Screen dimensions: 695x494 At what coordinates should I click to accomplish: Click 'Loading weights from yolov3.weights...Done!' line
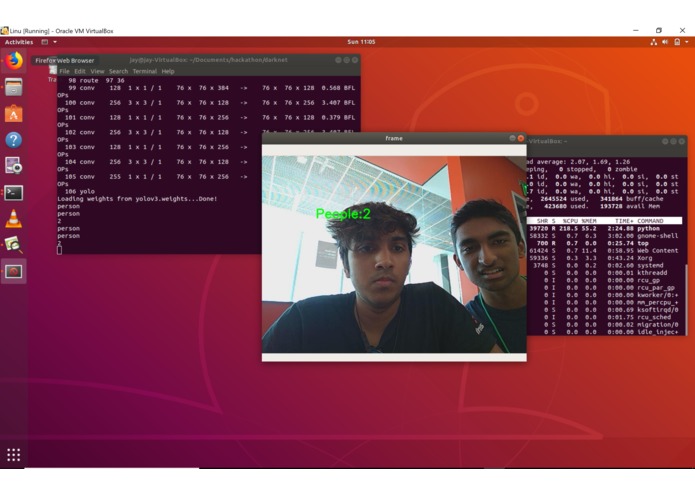[137, 199]
